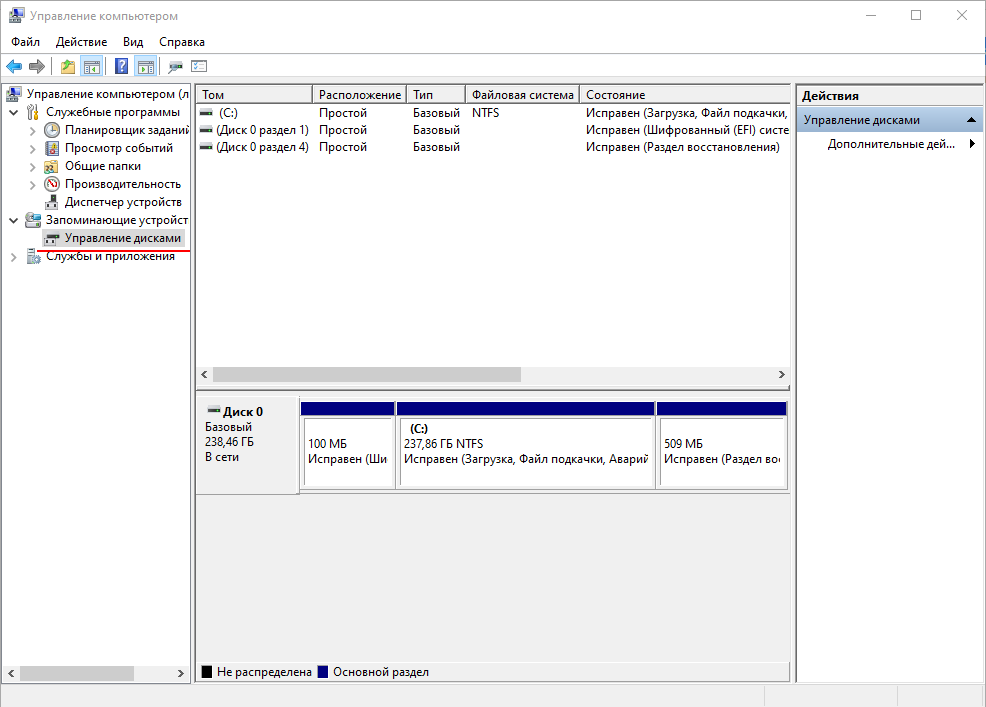The height and width of the screenshot is (707, 986).
Task: Click the System Tools wrench icon
Action: pos(33,113)
